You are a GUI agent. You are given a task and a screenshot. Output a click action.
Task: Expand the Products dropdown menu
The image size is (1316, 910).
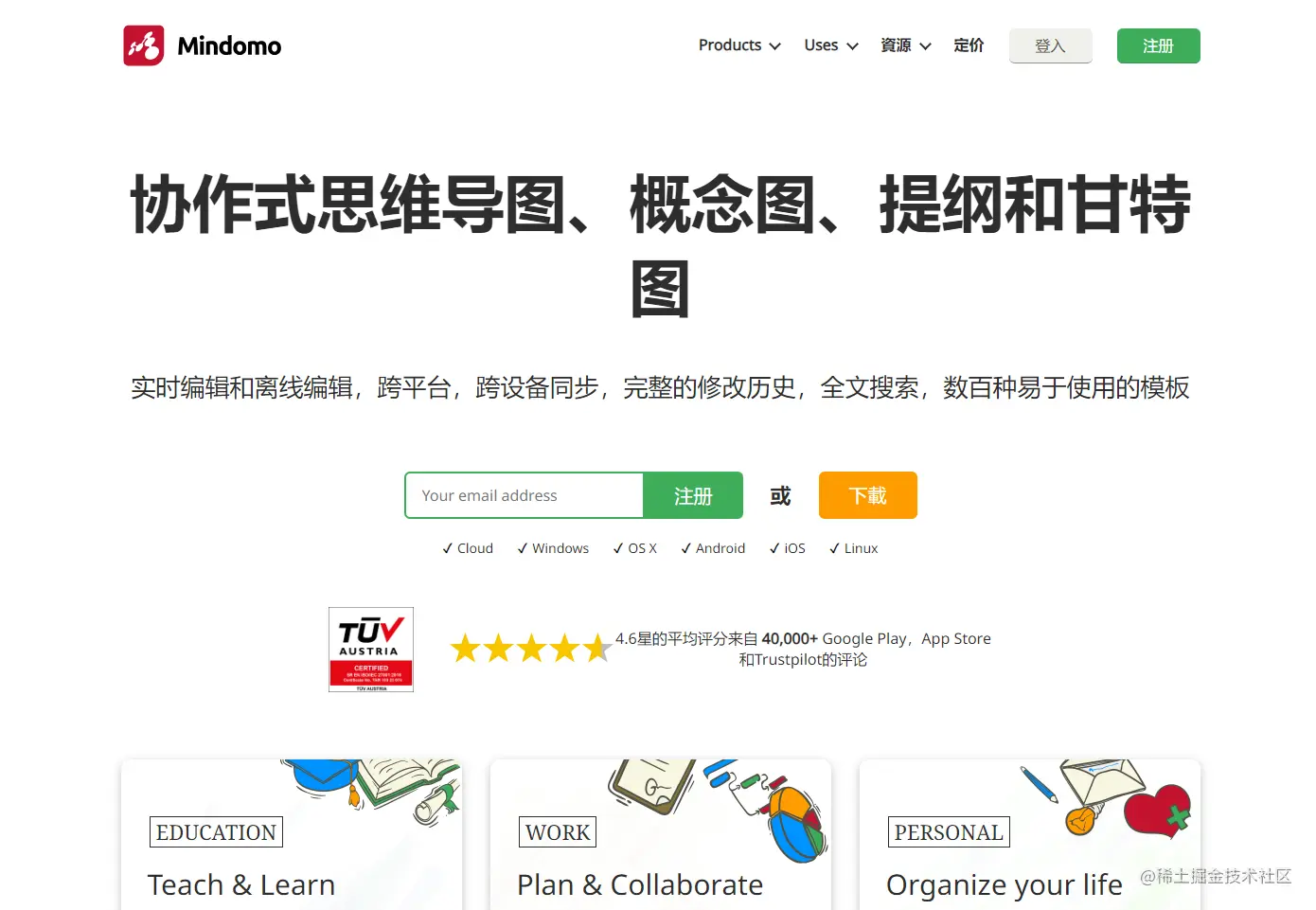[x=739, y=45]
